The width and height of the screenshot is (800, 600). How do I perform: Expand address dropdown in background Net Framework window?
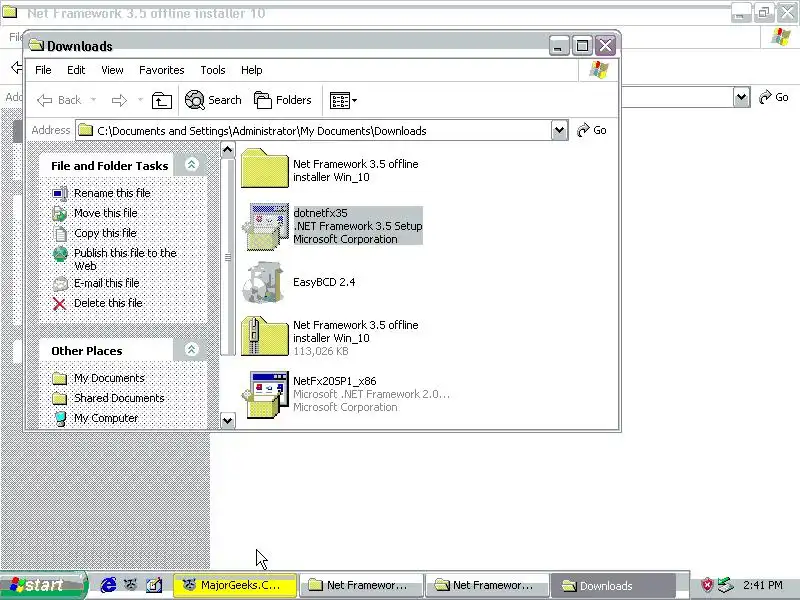742,97
